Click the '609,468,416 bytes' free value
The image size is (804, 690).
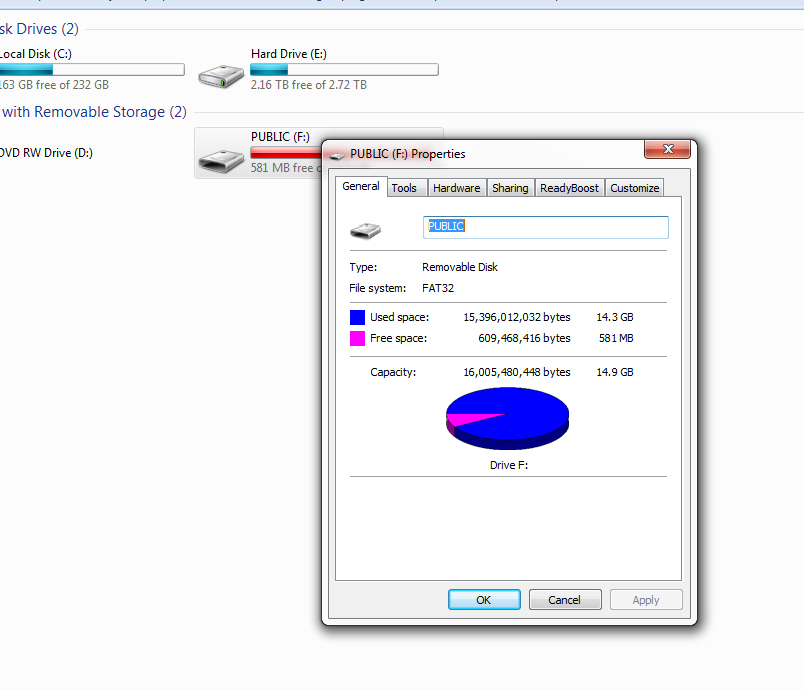(x=524, y=338)
